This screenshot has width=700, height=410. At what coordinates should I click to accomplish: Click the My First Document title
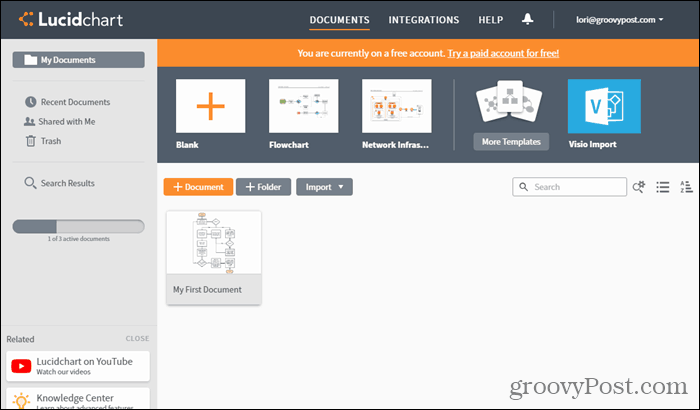207,289
